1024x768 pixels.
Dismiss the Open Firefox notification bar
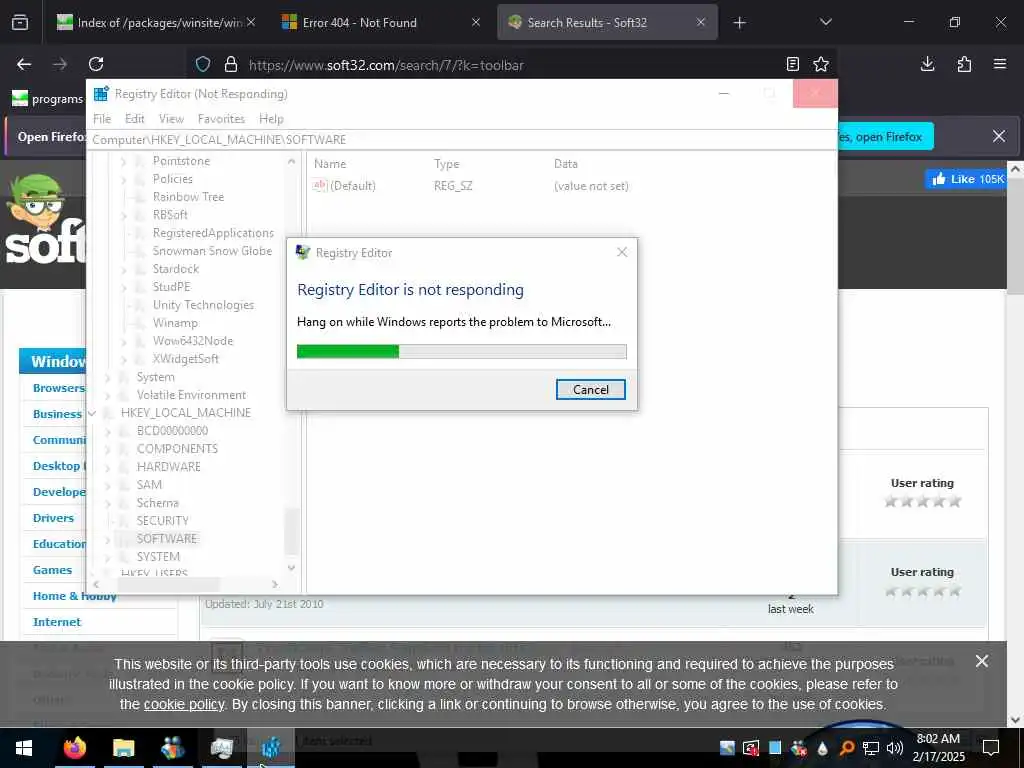click(x=999, y=136)
